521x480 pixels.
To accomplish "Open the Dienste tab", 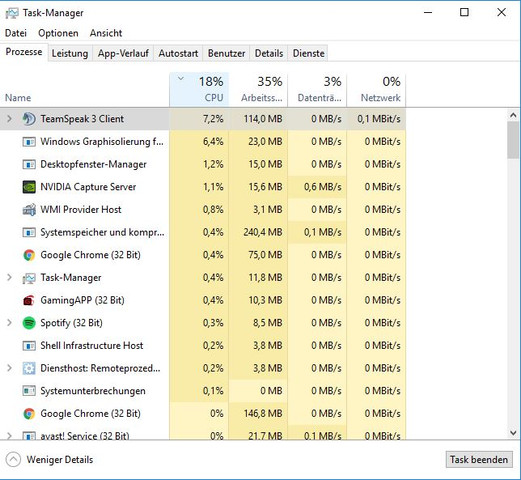I will 308,53.
